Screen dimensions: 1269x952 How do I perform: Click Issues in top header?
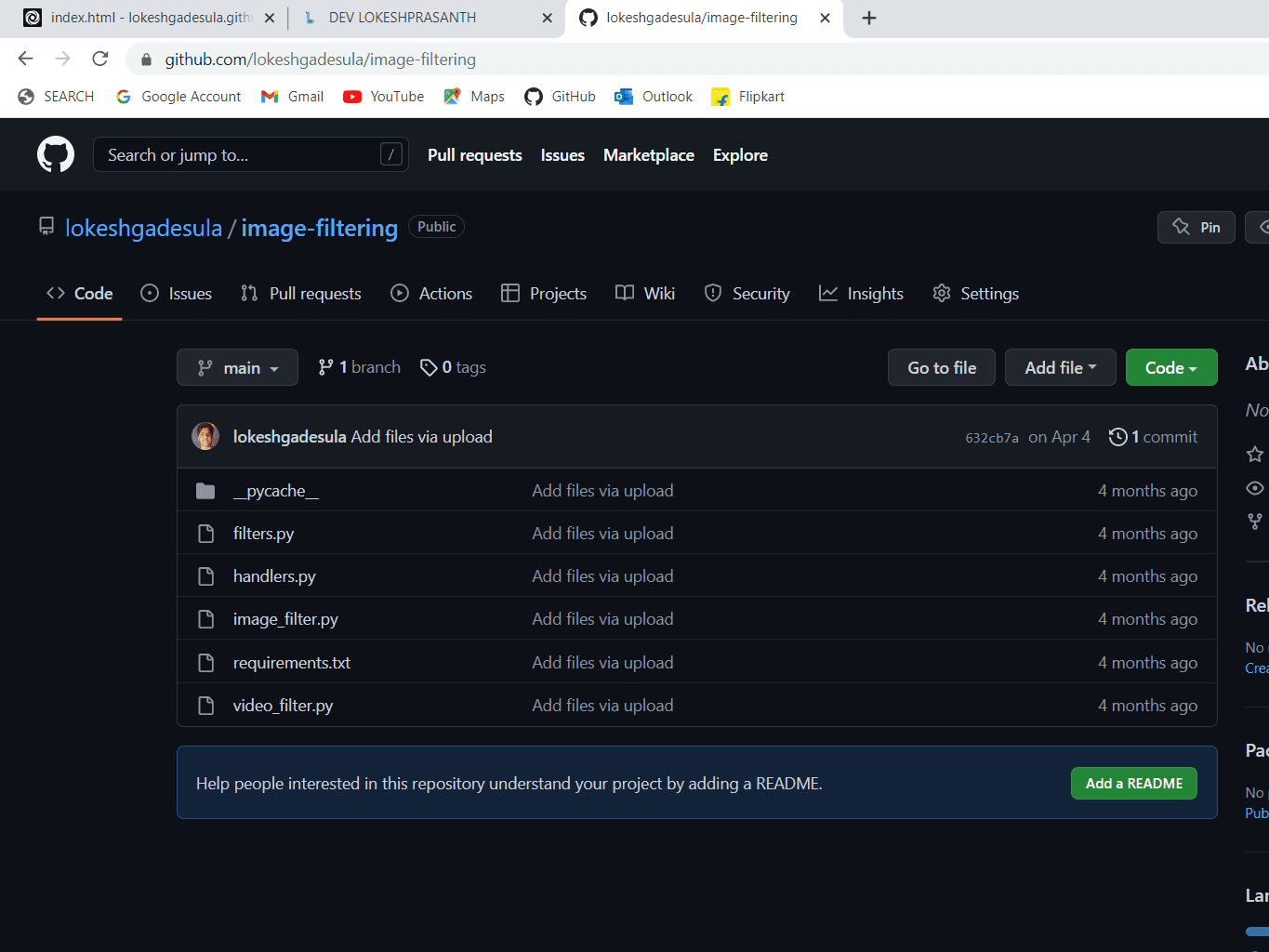click(x=562, y=155)
